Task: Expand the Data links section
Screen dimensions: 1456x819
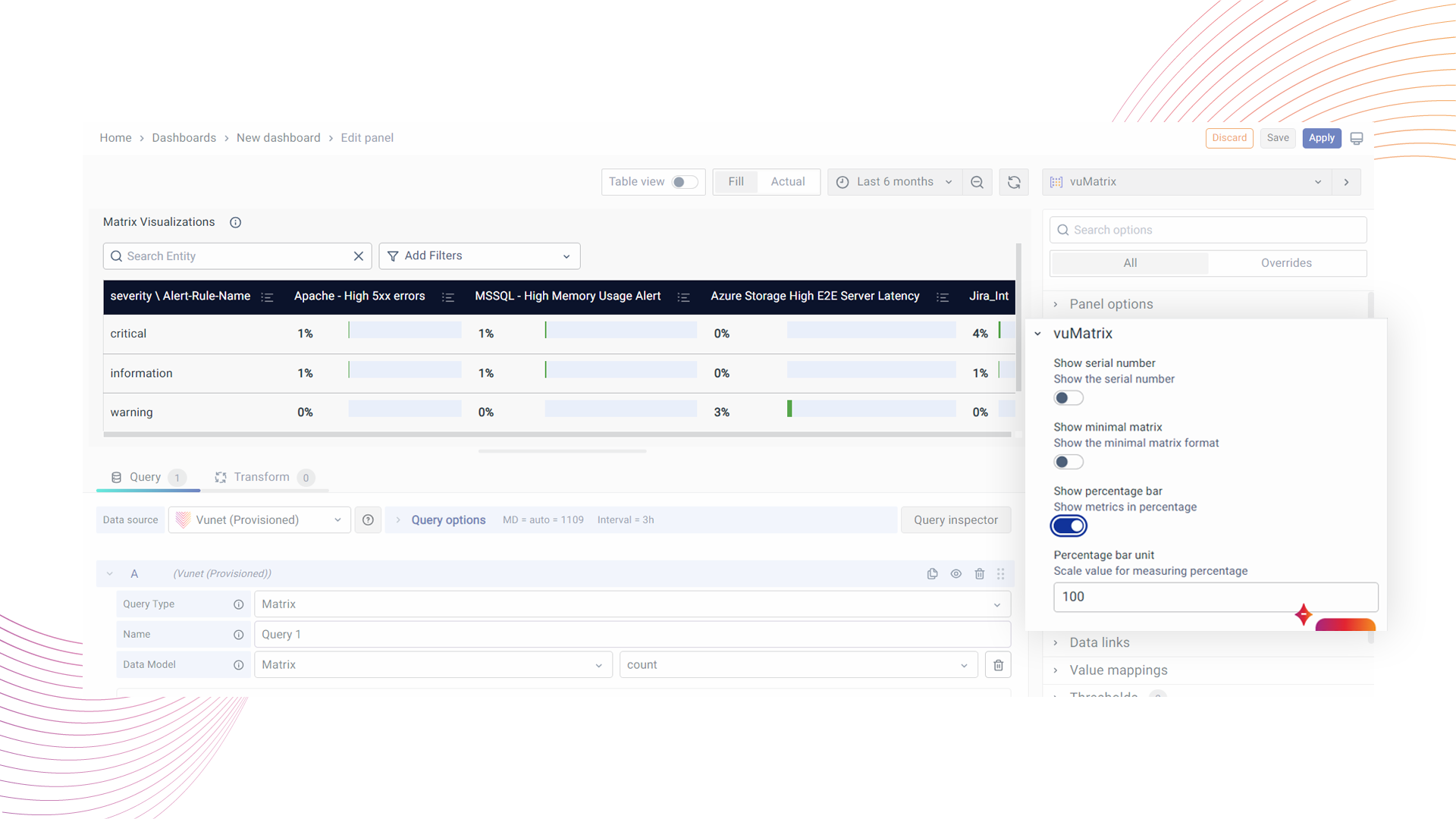Action: tap(1099, 642)
